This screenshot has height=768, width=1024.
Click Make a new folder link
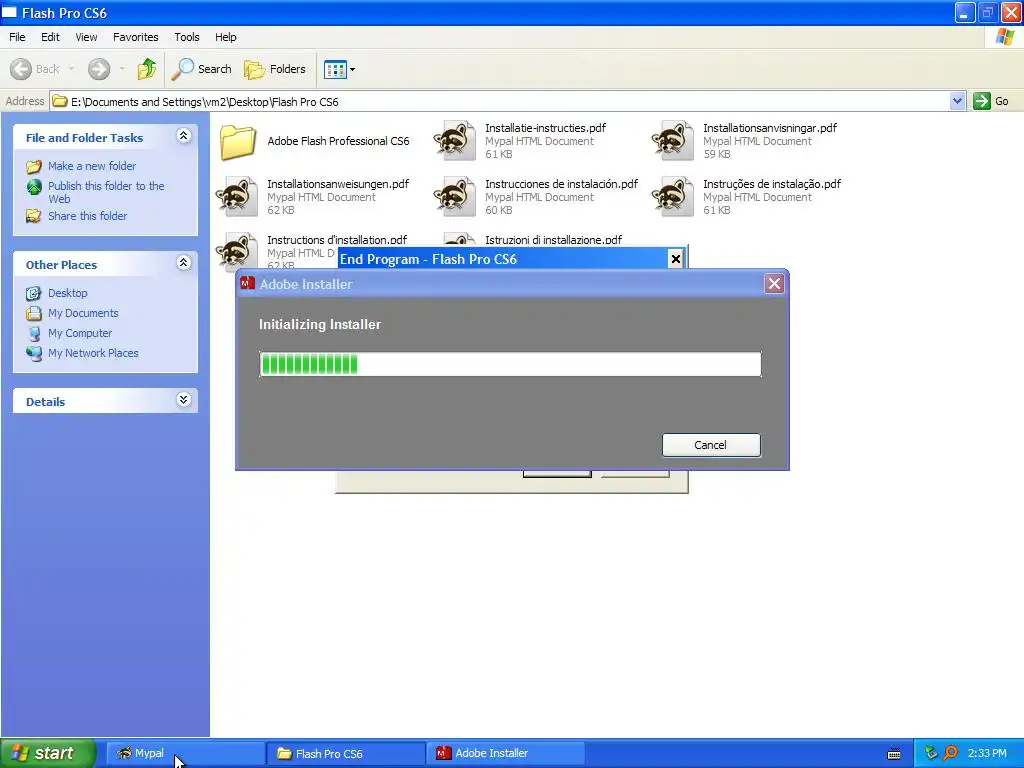[92, 166]
